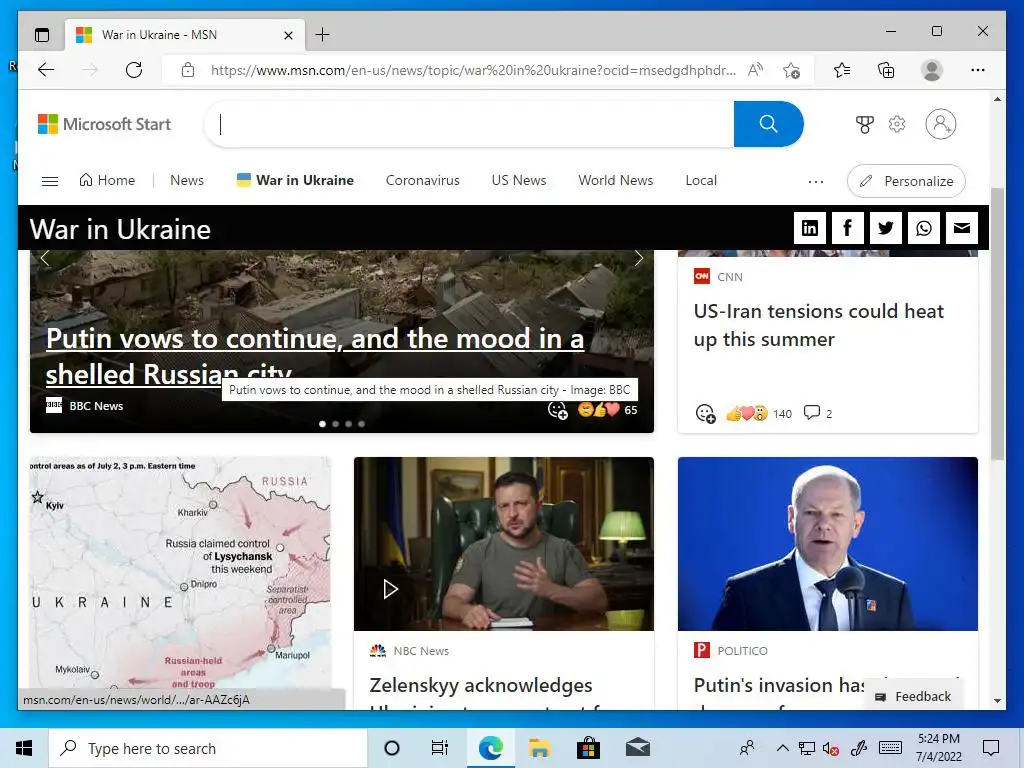This screenshot has height=768, width=1024.
Task: Open the Mail app on the taskbar
Action: pyautogui.click(x=637, y=748)
